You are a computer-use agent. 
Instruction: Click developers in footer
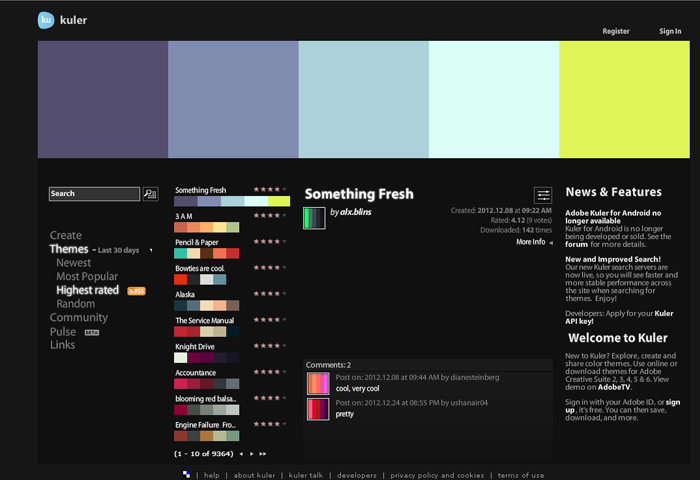[357, 475]
